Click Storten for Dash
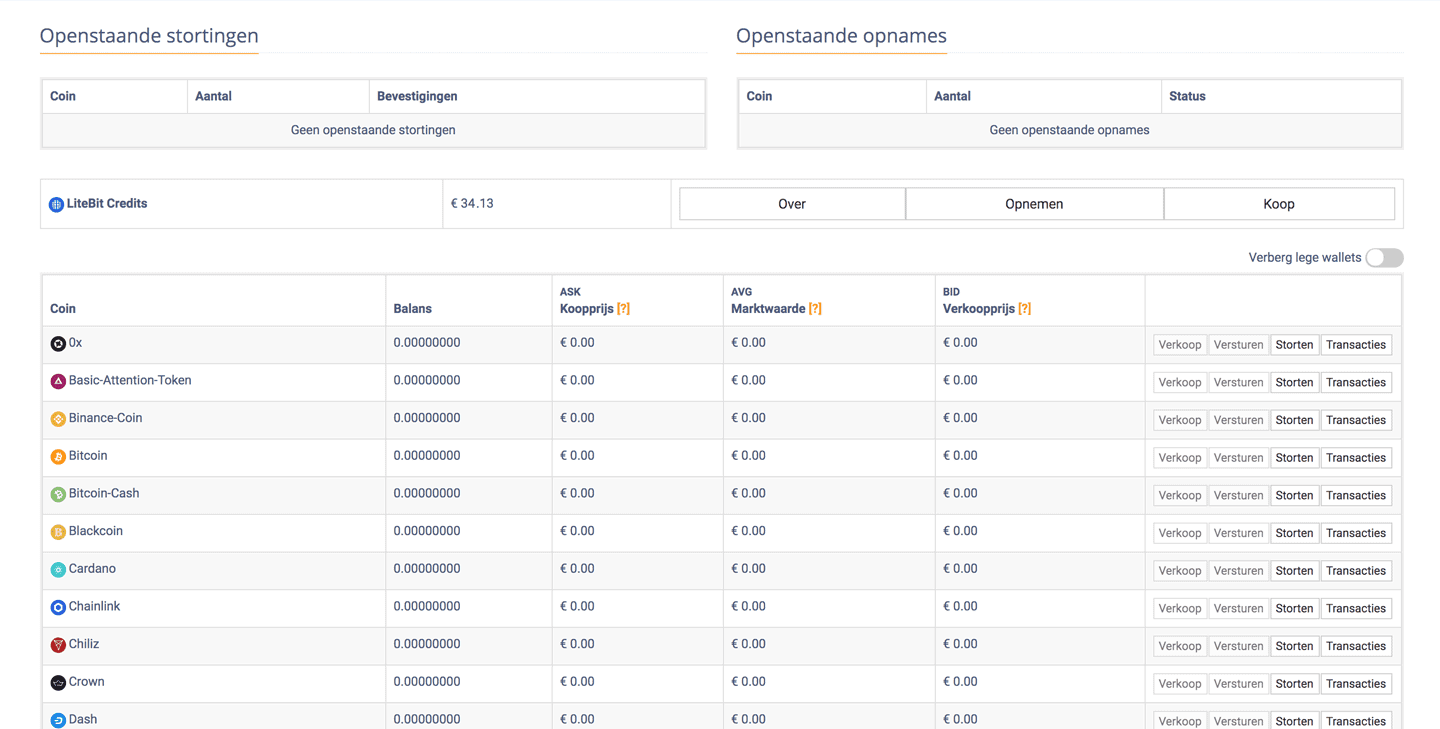The height and width of the screenshot is (729, 1440). click(1294, 721)
